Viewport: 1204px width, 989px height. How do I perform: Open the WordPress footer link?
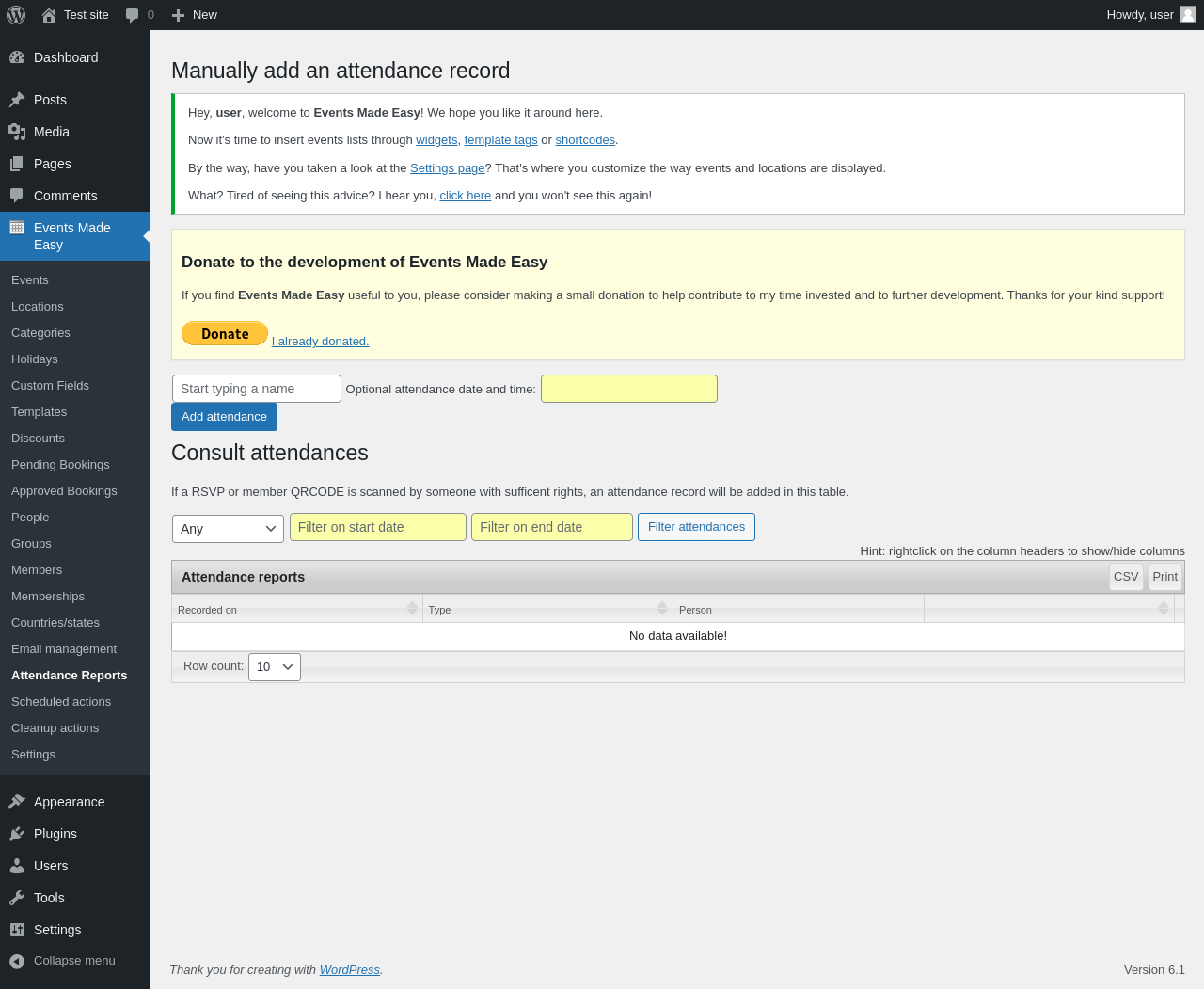click(350, 970)
